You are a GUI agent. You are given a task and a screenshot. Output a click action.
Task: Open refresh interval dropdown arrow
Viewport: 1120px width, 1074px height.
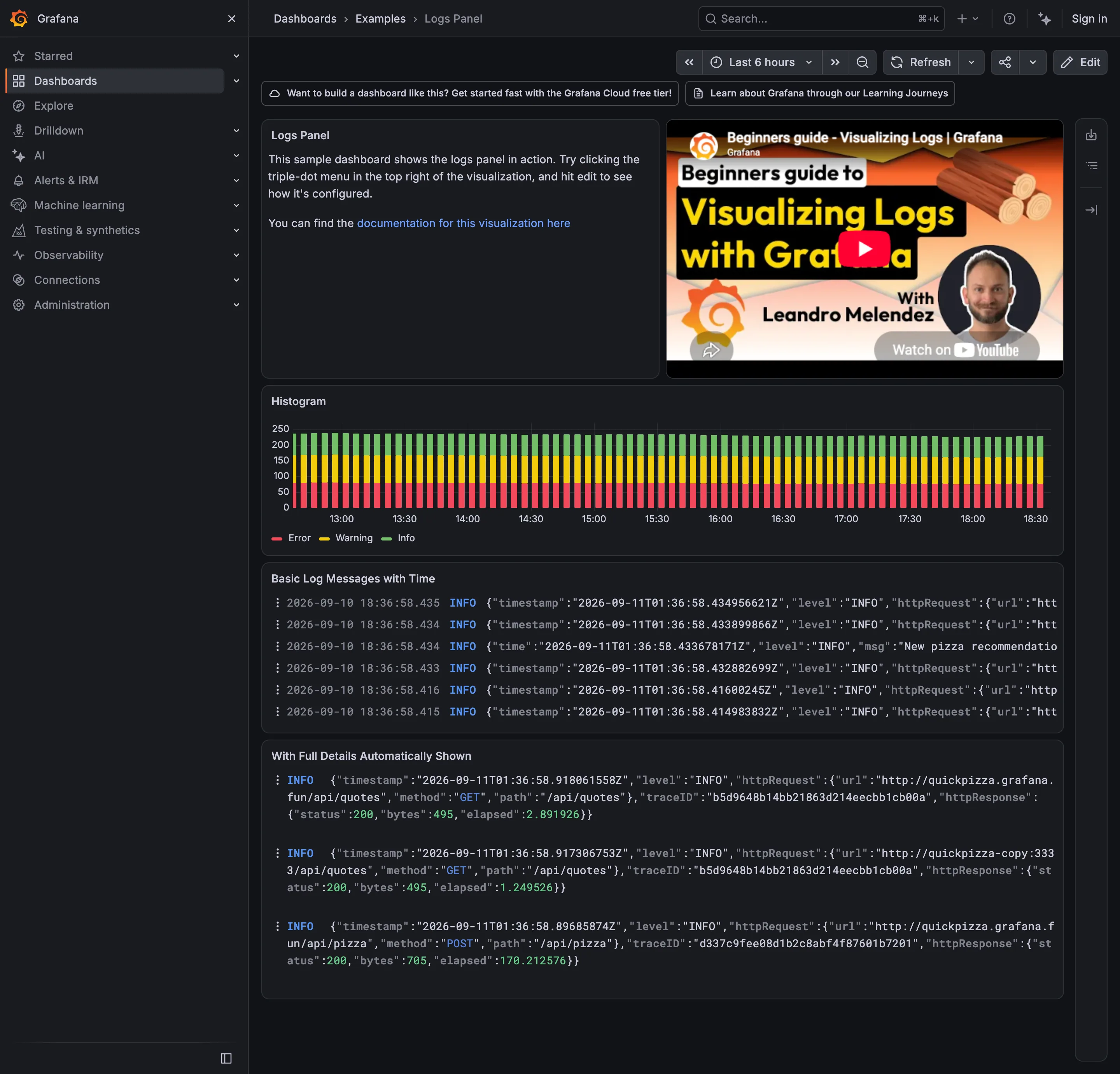point(971,62)
